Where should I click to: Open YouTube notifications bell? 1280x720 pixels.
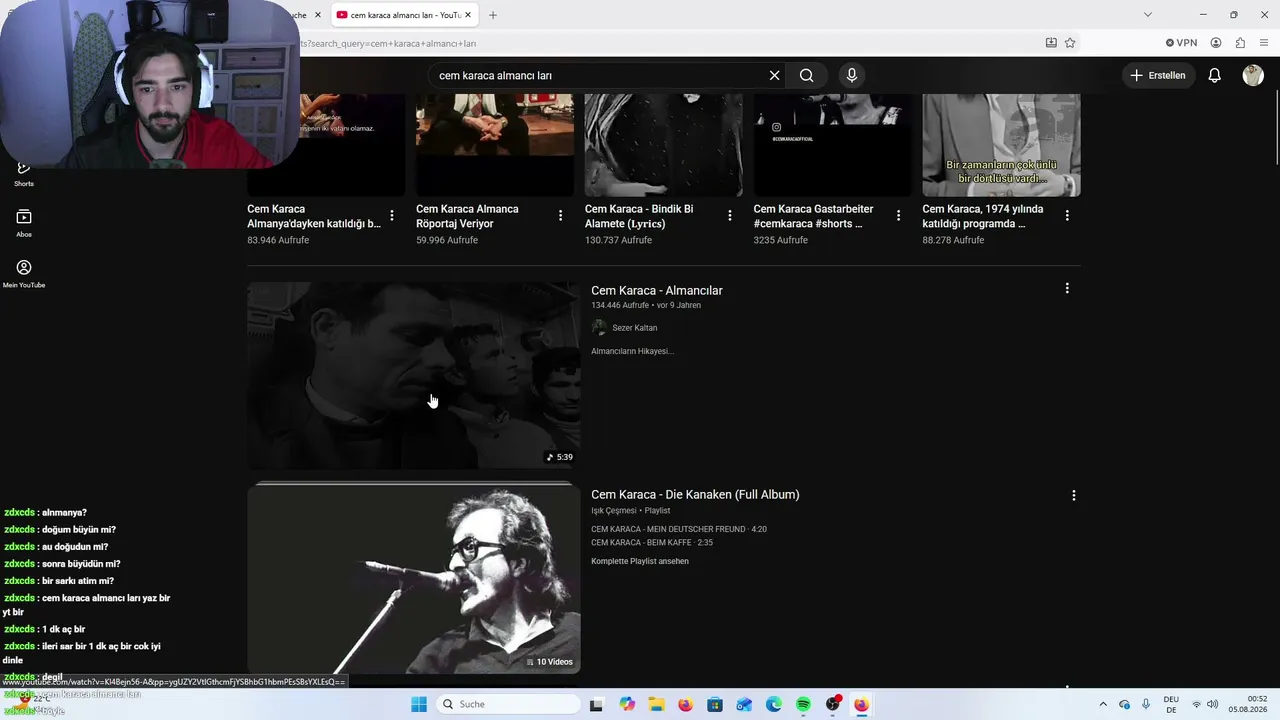(x=1214, y=75)
